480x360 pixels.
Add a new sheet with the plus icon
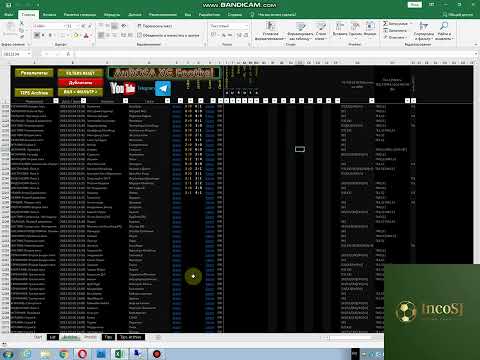pos(158,337)
